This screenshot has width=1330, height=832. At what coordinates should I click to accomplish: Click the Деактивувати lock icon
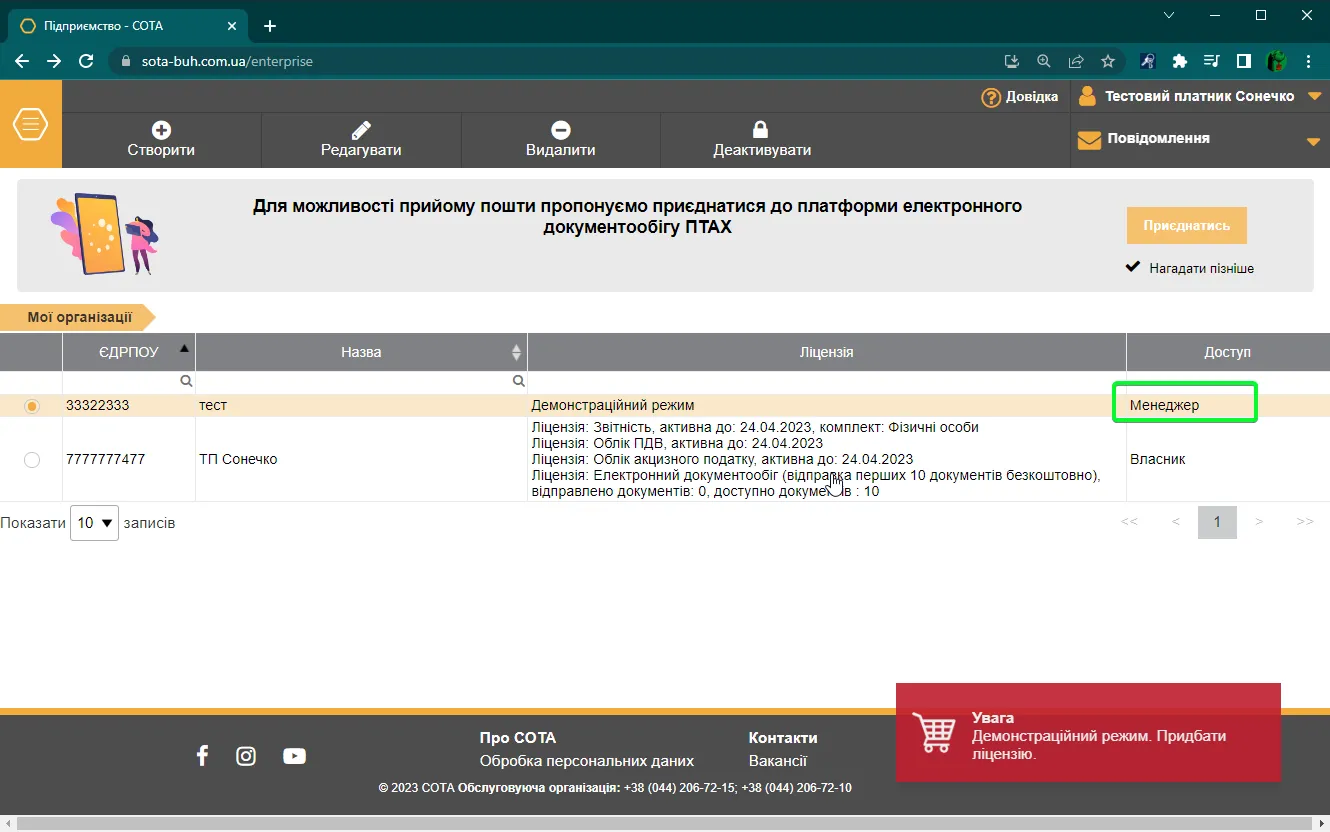click(760, 130)
